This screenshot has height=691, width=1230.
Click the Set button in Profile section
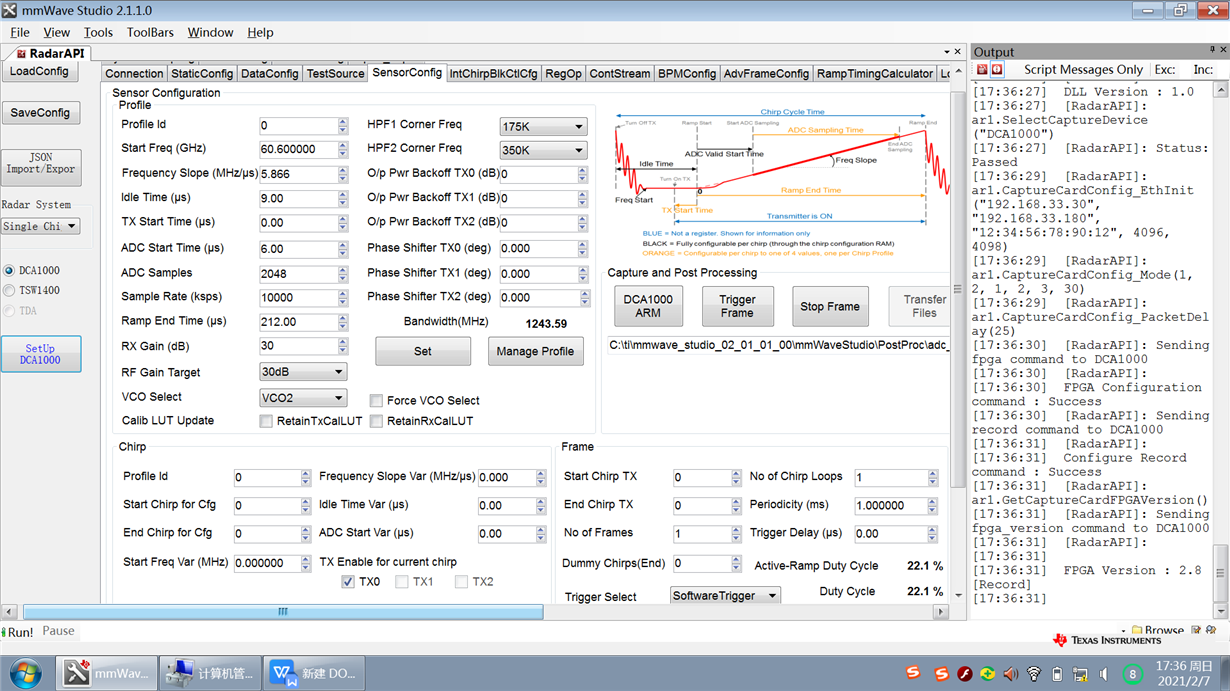pyautogui.click(x=423, y=351)
